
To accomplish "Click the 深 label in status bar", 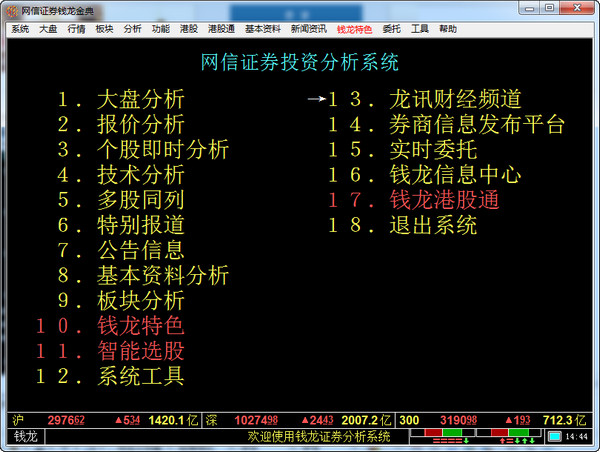I will point(211,420).
